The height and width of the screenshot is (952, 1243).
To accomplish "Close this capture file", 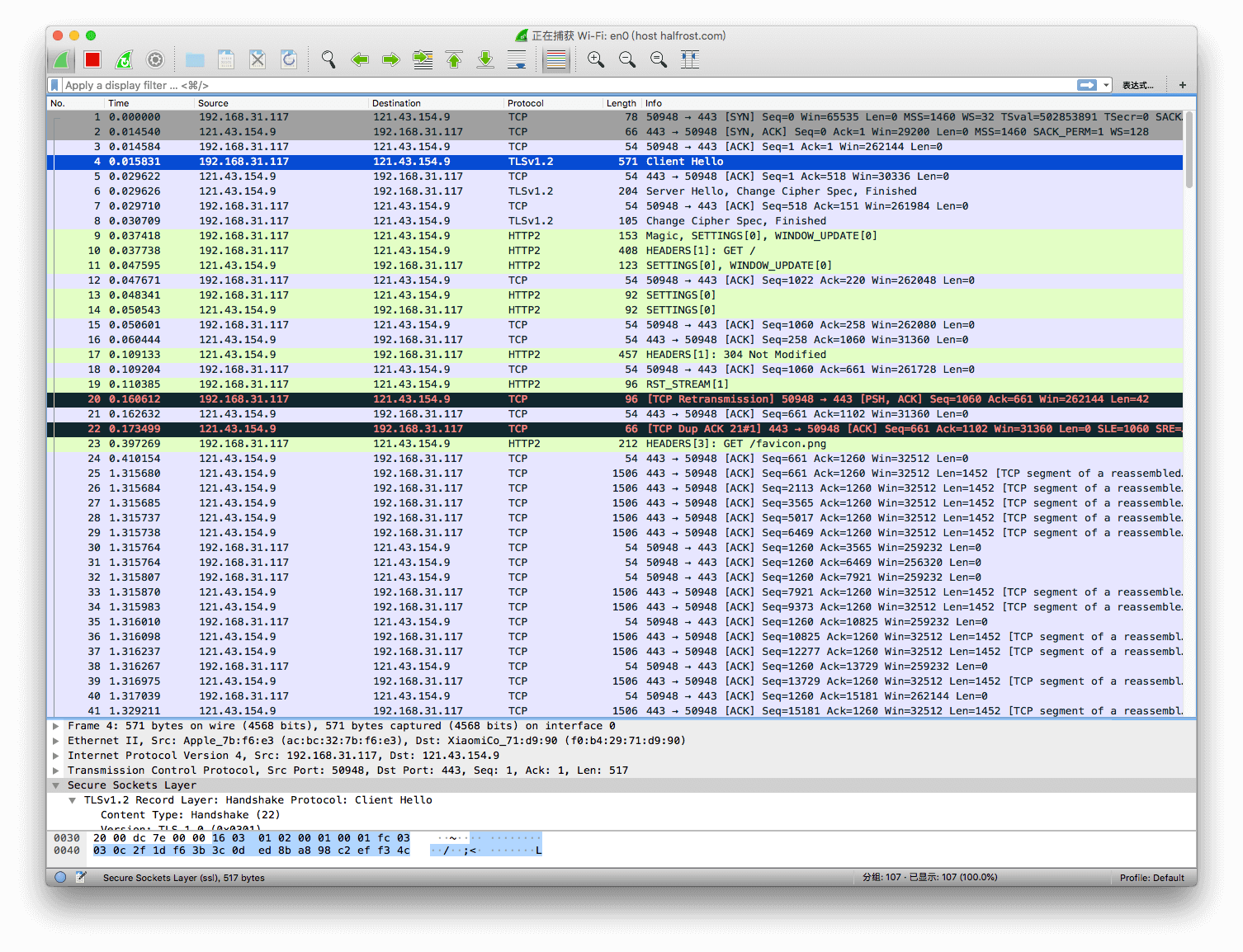I will point(258,59).
